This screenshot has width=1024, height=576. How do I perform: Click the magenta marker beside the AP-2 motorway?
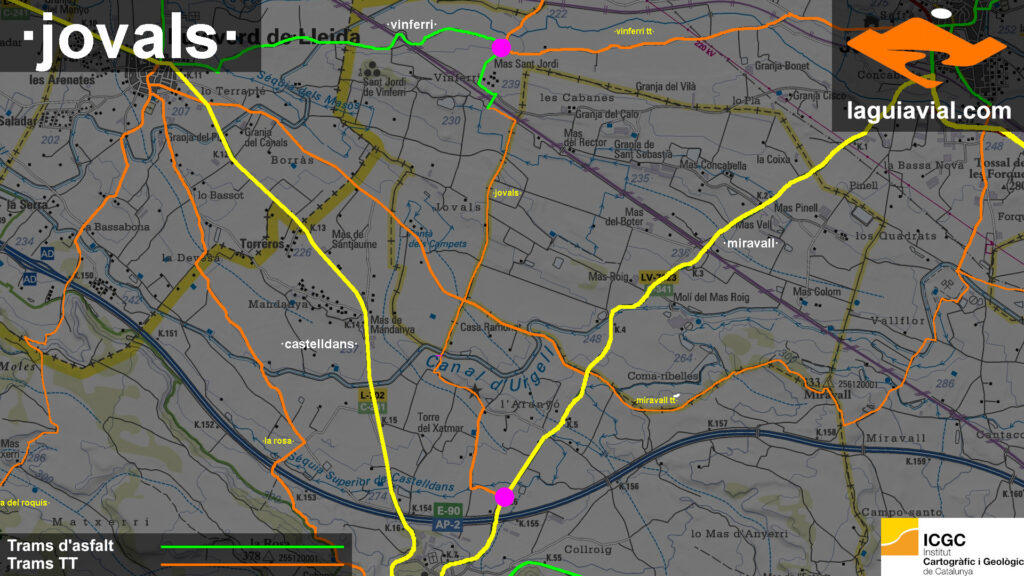(x=504, y=496)
